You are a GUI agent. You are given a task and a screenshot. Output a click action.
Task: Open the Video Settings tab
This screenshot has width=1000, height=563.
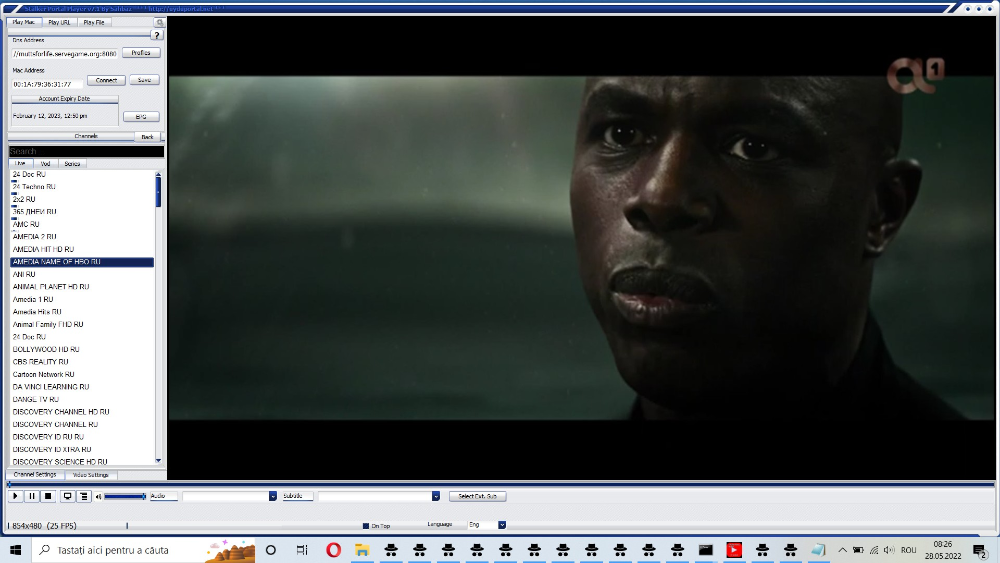[x=91, y=475]
